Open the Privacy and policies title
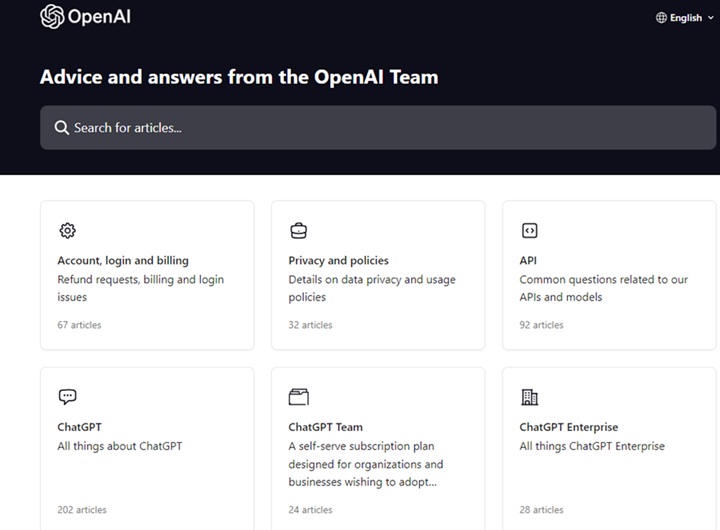The height and width of the screenshot is (530, 720). [x=338, y=261]
